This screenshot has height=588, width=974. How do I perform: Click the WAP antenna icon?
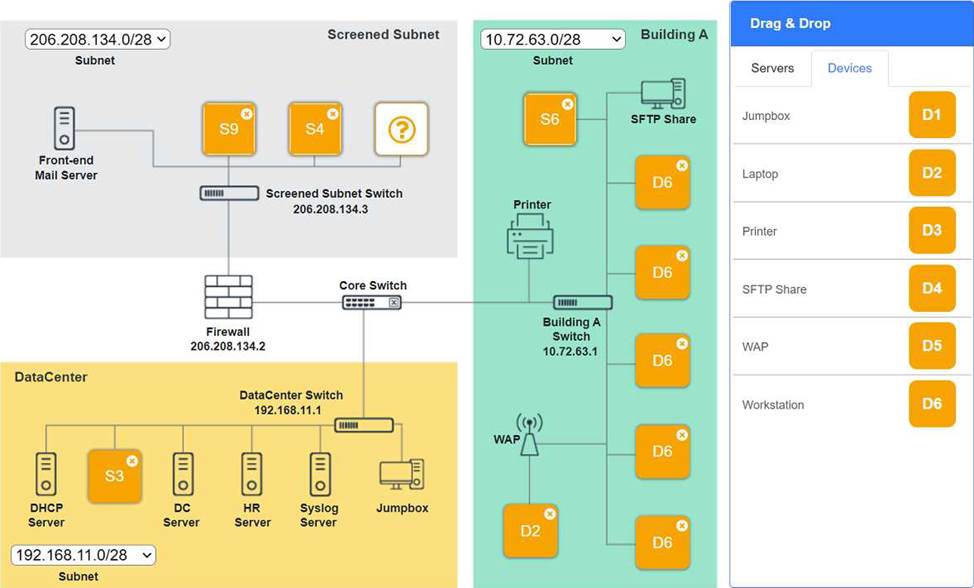click(x=529, y=435)
